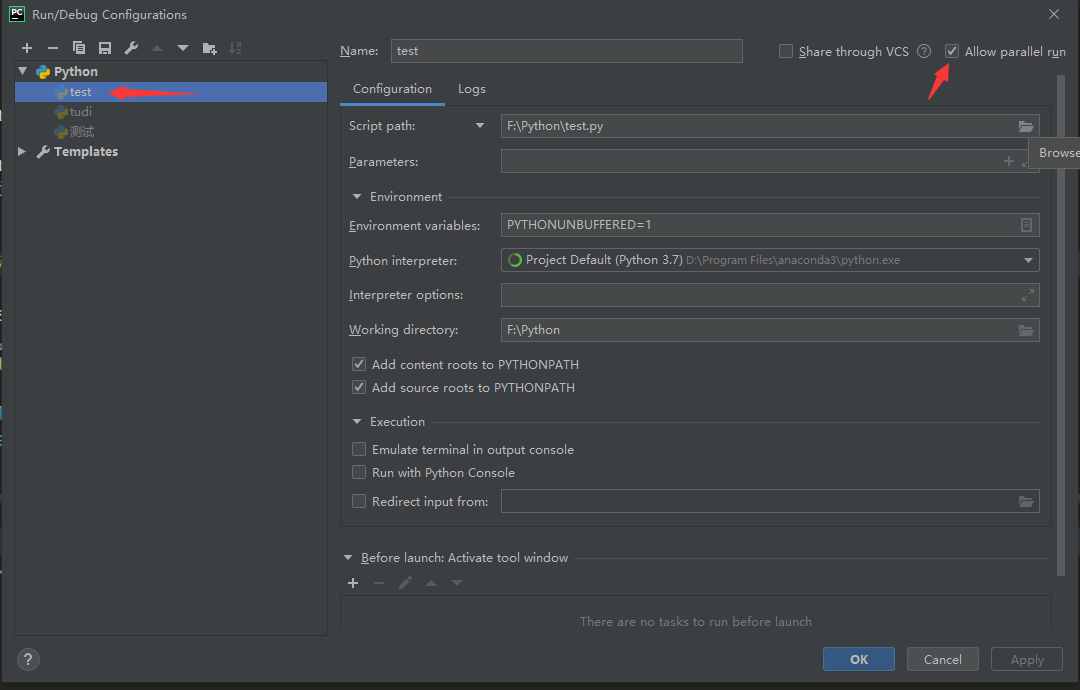Click the Copy Configuration icon
This screenshot has height=690, width=1080.
coord(79,48)
